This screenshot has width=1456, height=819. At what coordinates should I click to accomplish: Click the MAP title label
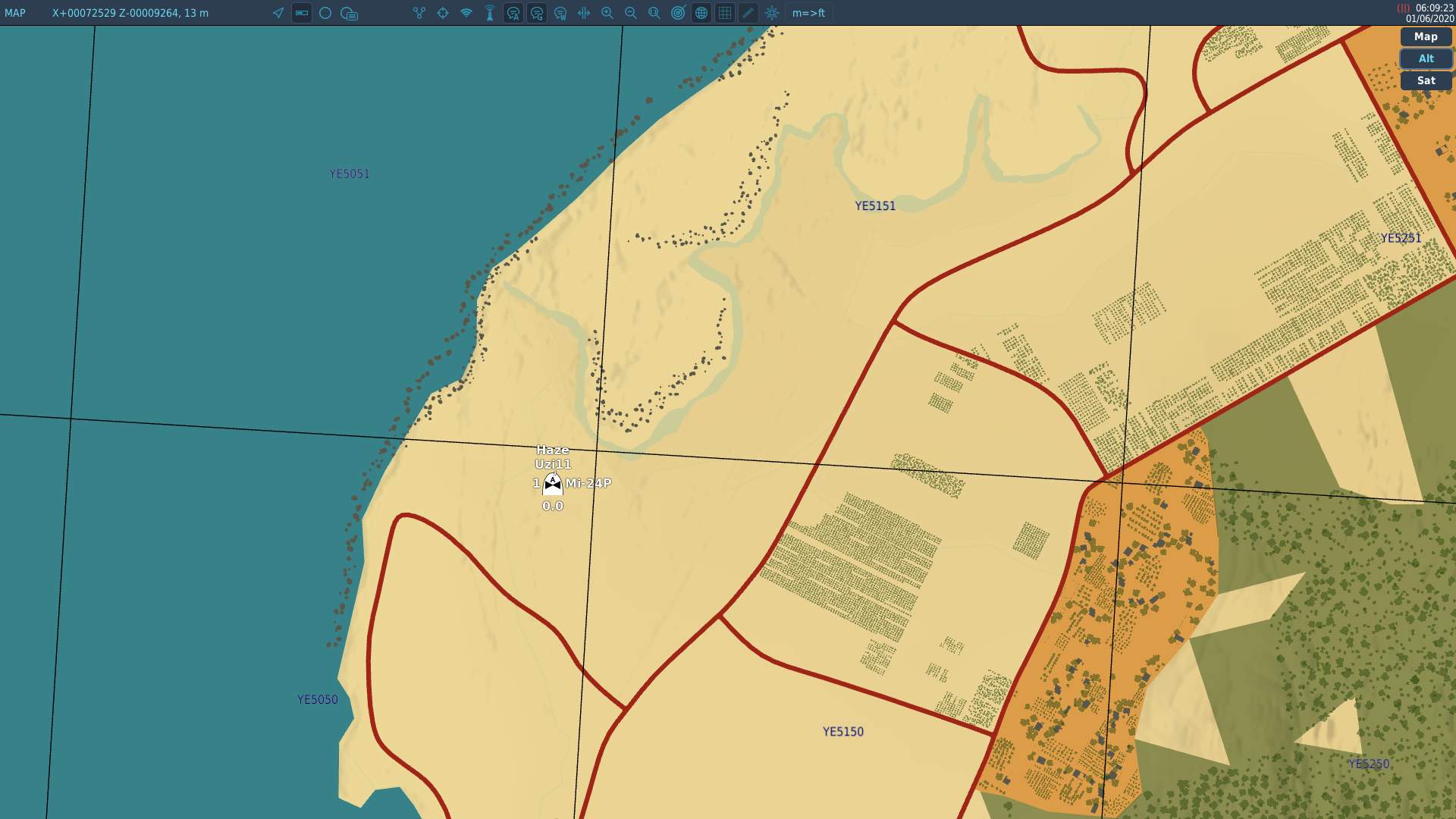[15, 13]
